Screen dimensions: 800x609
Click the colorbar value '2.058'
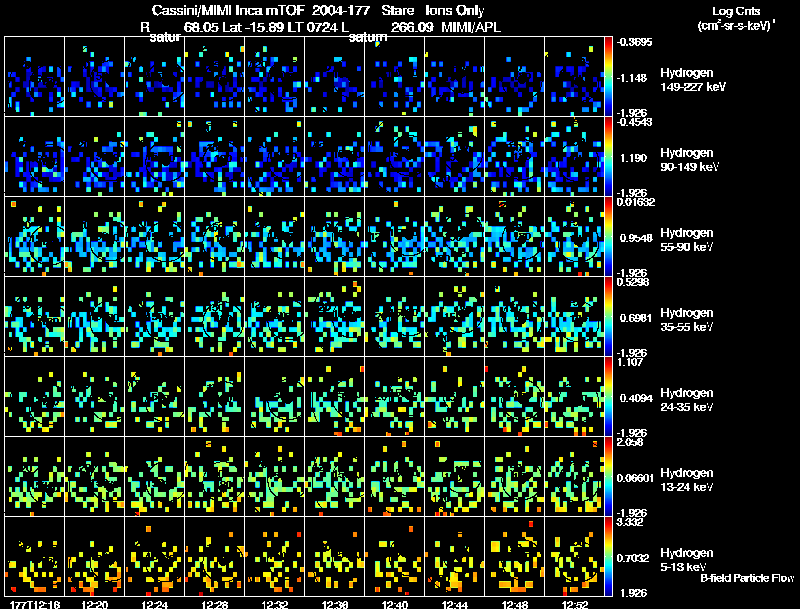630,443
